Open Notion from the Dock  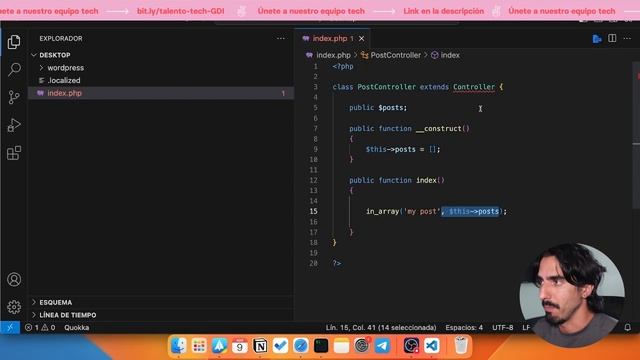tap(260, 346)
